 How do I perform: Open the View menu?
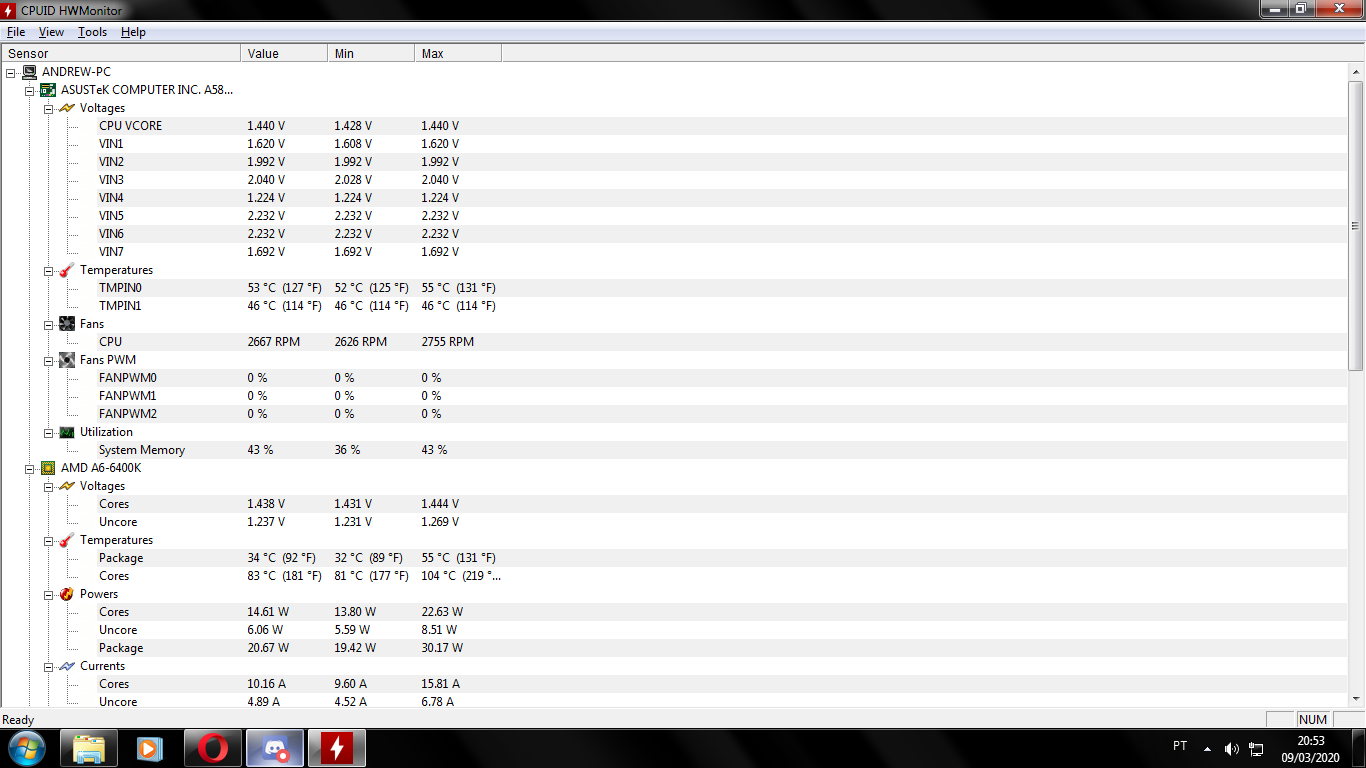pos(51,32)
